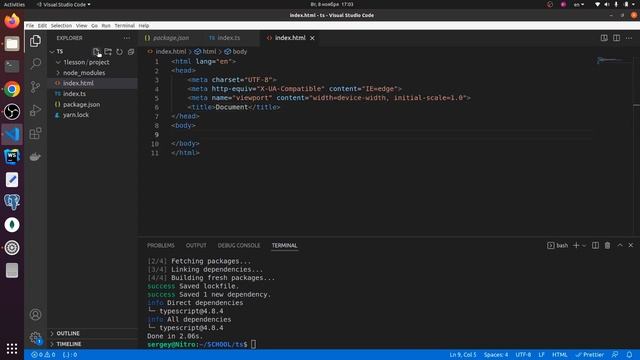This screenshot has width=640, height=360.
Task: Launch Firefox from the Ubuntu dock
Action: (x=12, y=20)
